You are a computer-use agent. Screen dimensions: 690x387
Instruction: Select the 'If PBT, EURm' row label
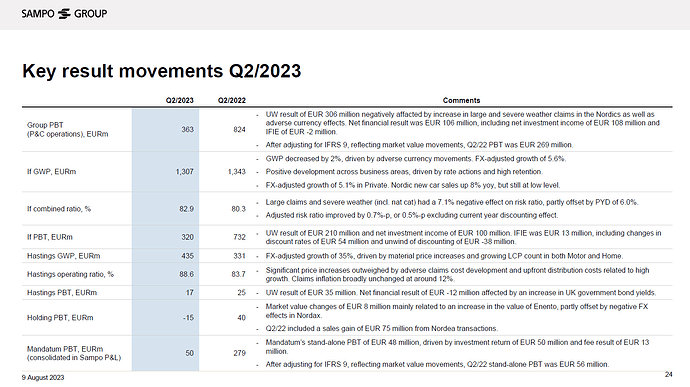click(50, 237)
